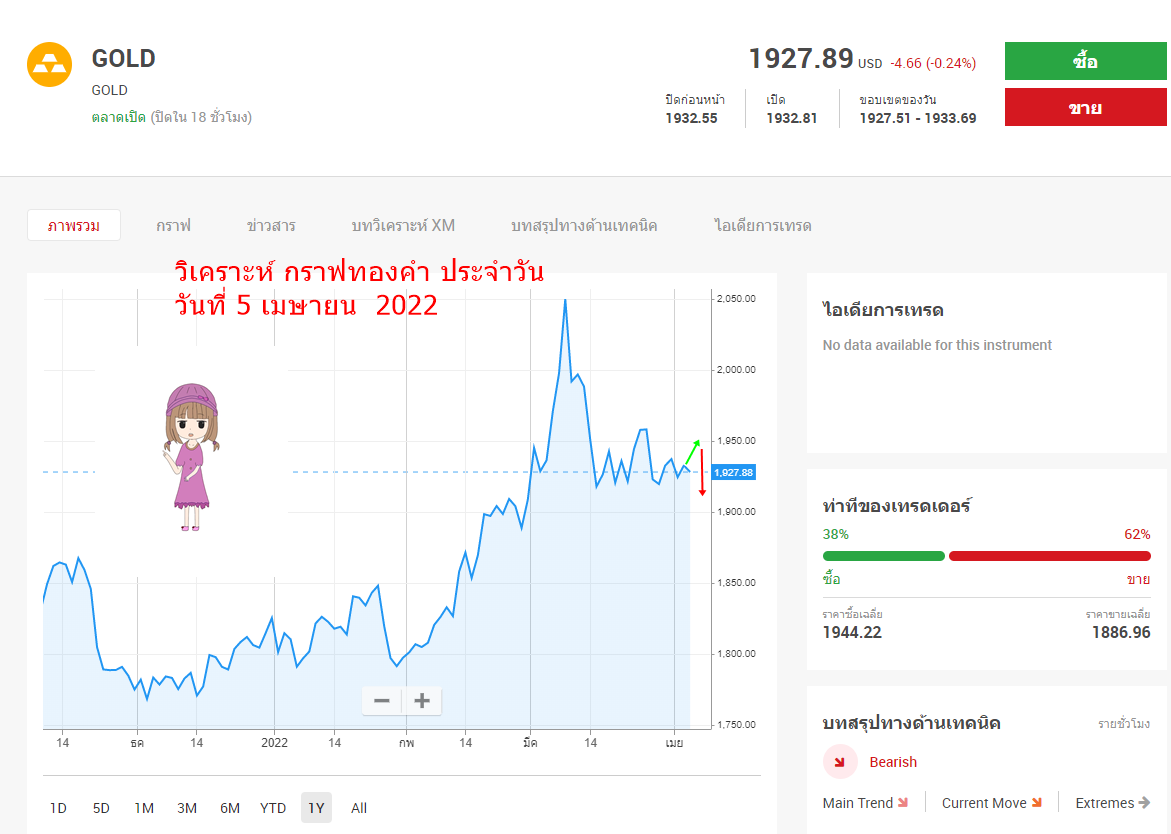Click the 1,927.88 current price label
Viewport: 1171px width, 834px height.
click(x=733, y=473)
